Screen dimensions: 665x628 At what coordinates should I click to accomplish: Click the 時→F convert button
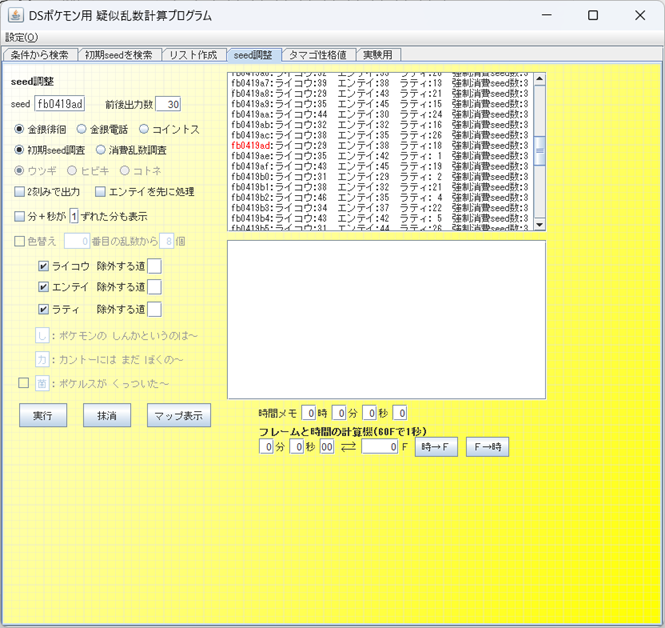click(436, 447)
